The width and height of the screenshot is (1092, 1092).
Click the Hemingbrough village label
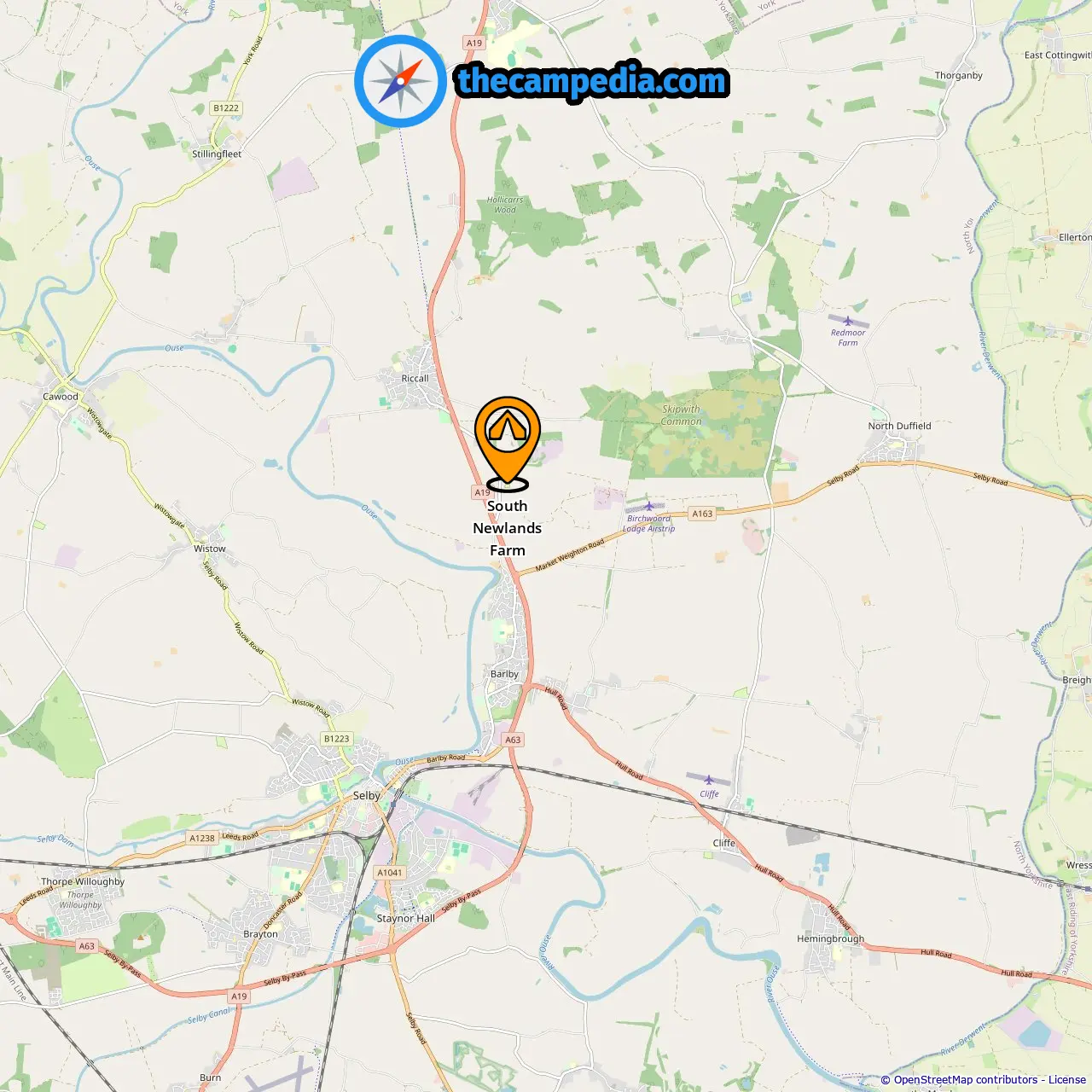[830, 938]
